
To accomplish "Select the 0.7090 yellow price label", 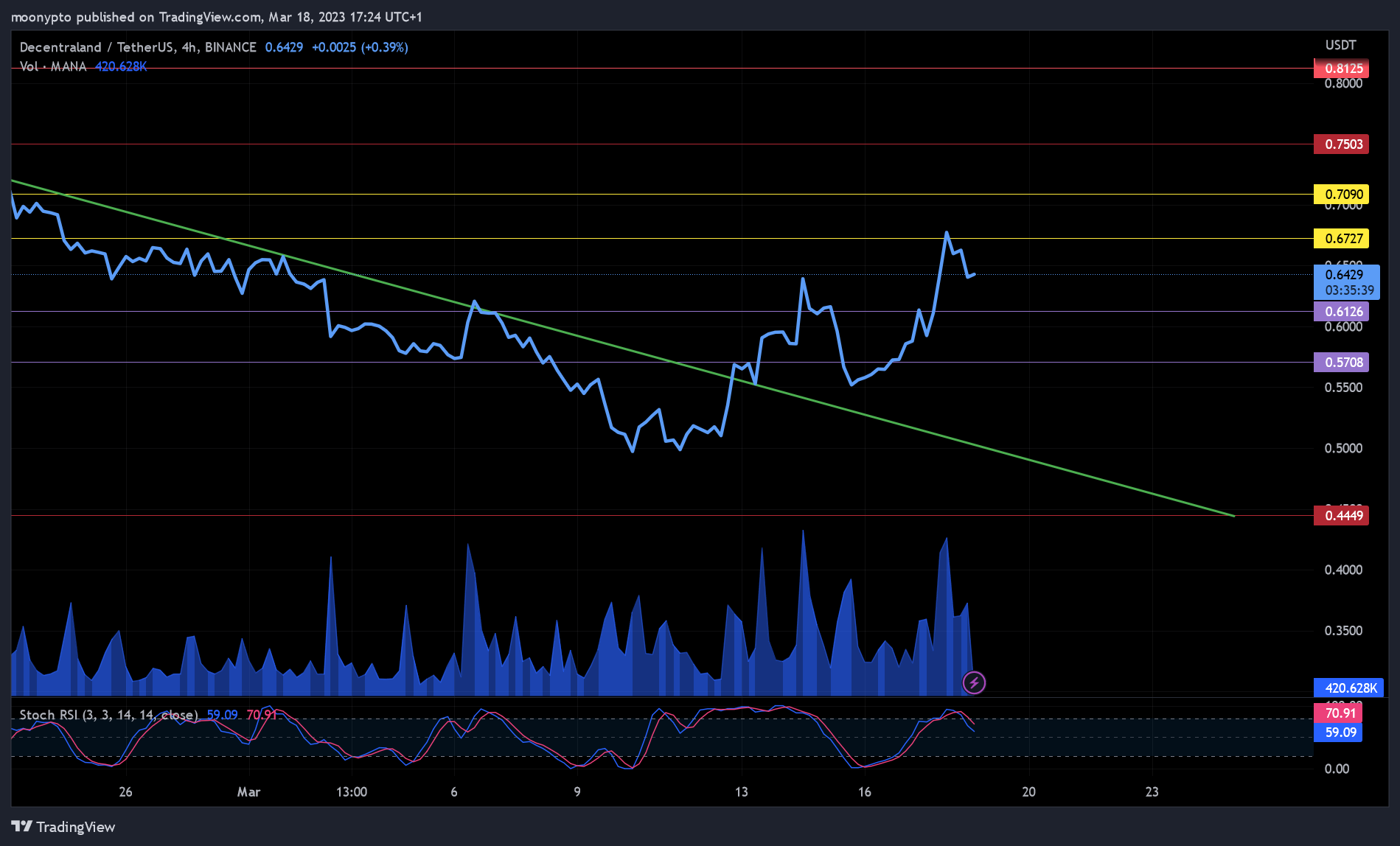I will [1341, 195].
